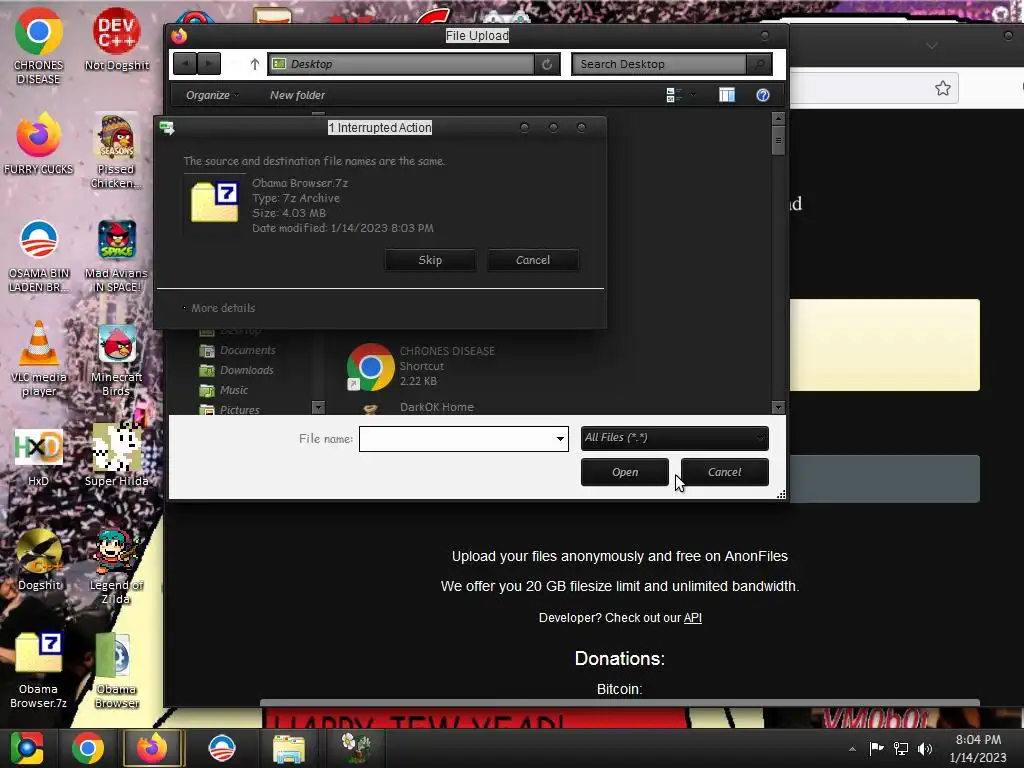The height and width of the screenshot is (768, 1024).
Task: Bookmark page with star in Firefox
Action: [x=942, y=88]
